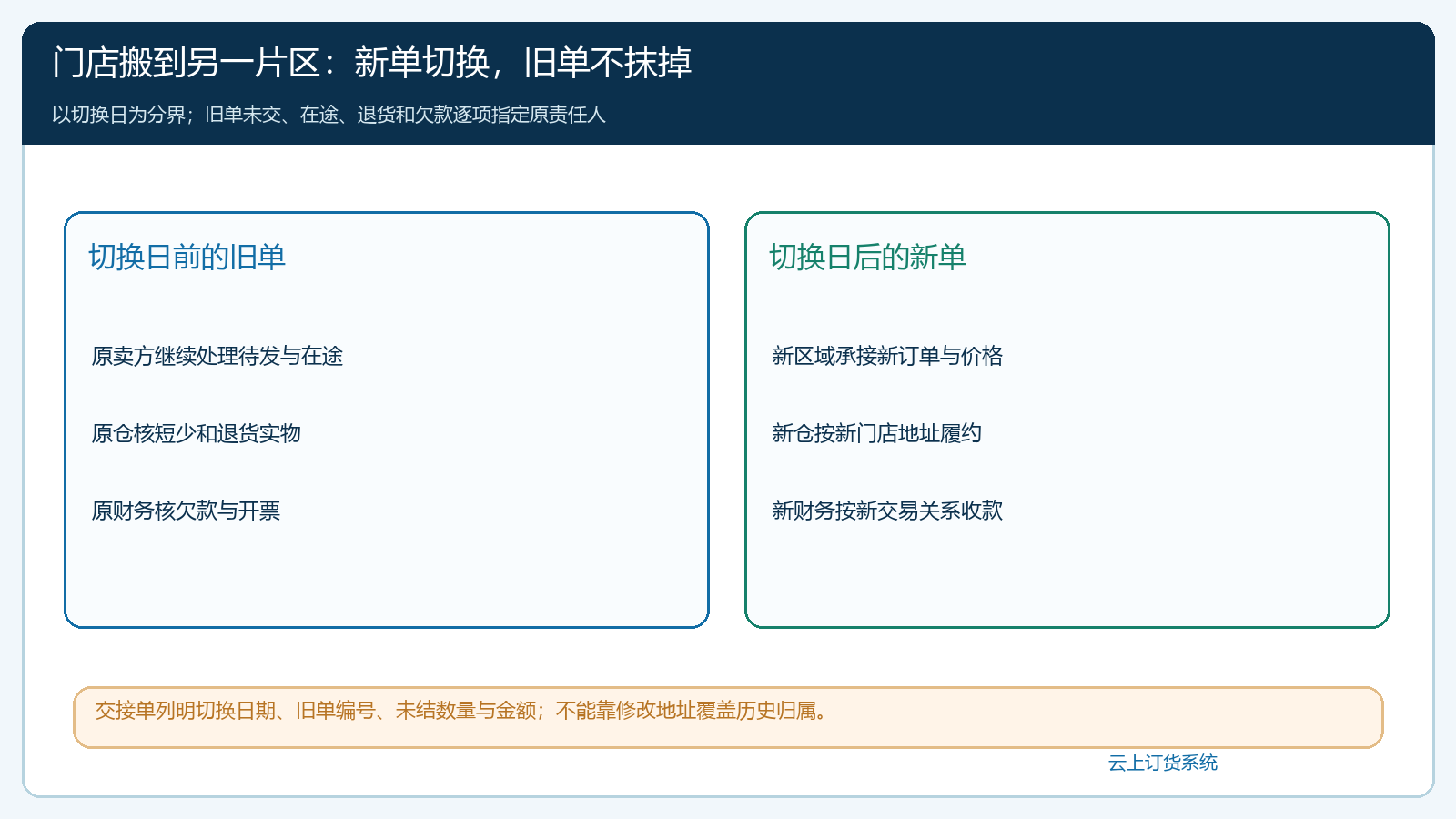Click the orange note beginning 交接单列明切换日期
1456x819 pixels.
point(728,717)
